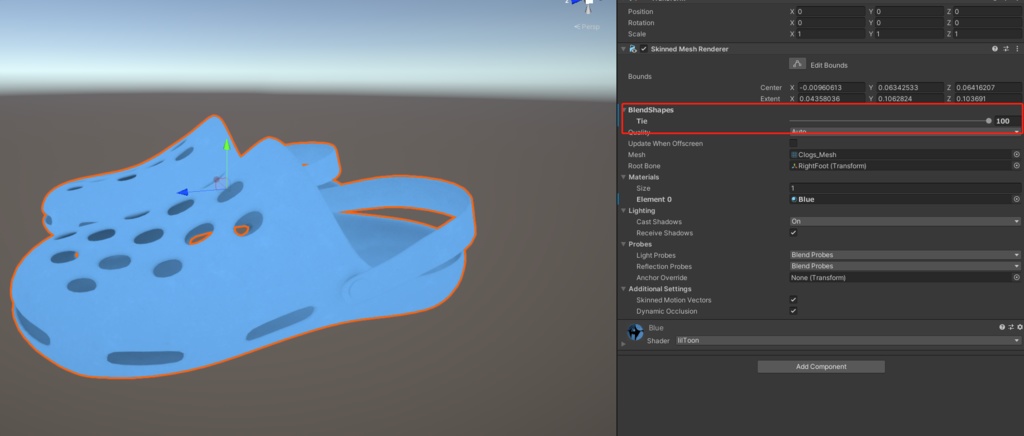Toggle Dynamic Occlusion checkbox
This screenshot has height=436, width=1024.
click(x=793, y=311)
